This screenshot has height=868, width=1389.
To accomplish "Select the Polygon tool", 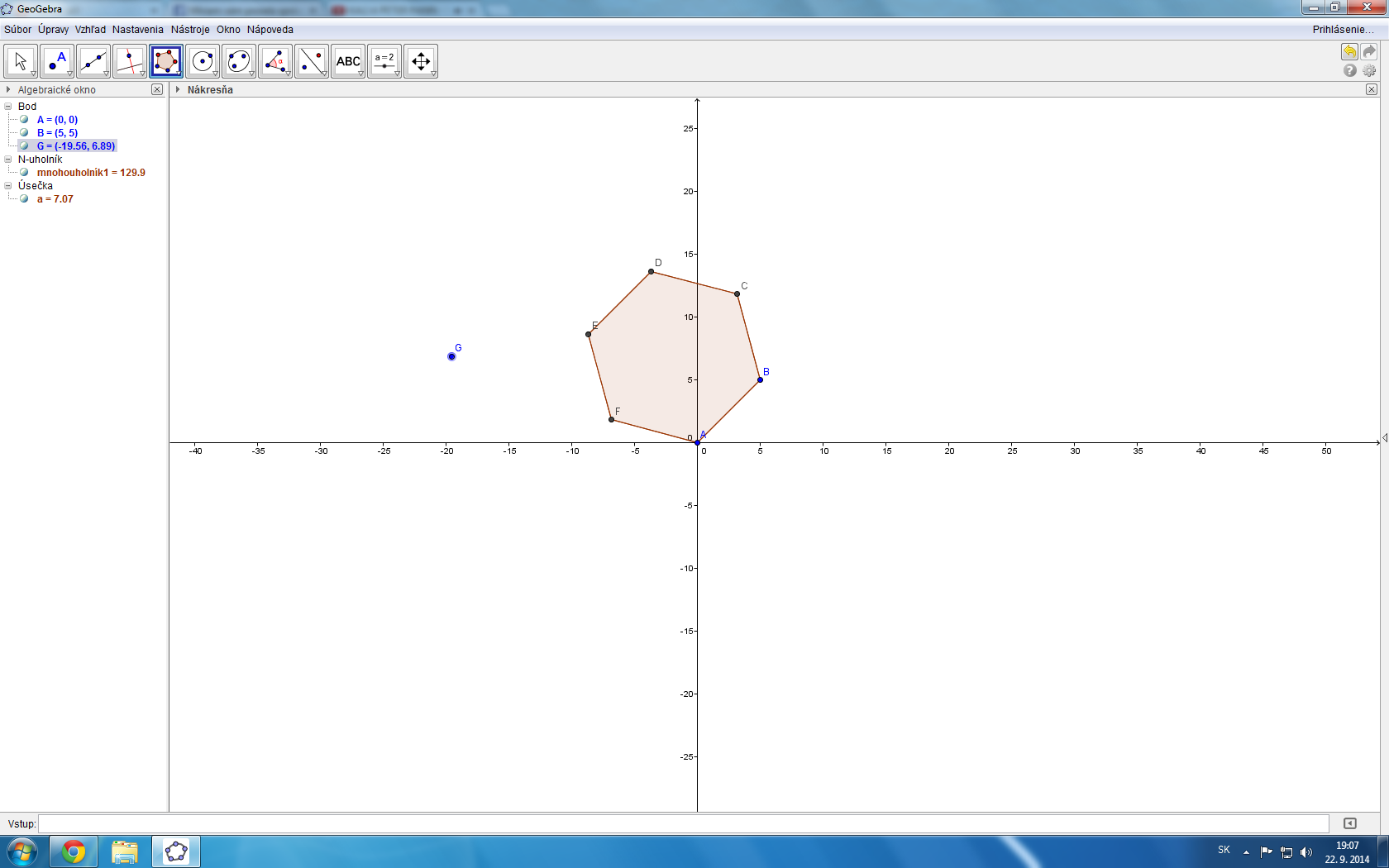I will [x=166, y=61].
